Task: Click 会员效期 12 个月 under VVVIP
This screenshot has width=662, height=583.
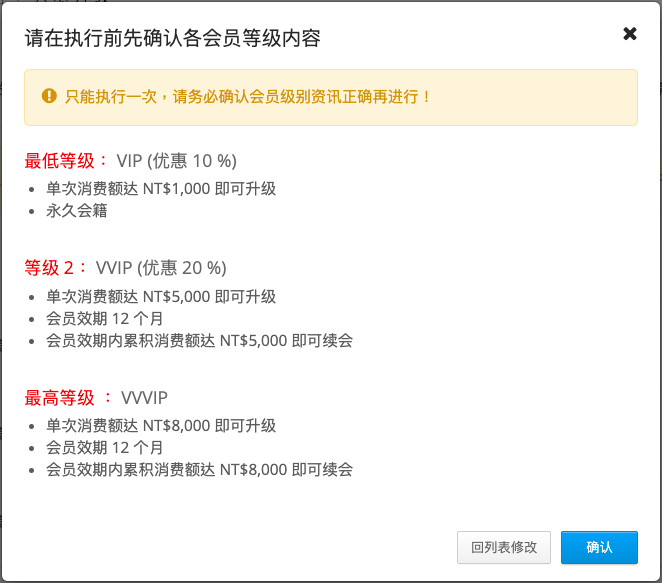Action: (x=104, y=447)
